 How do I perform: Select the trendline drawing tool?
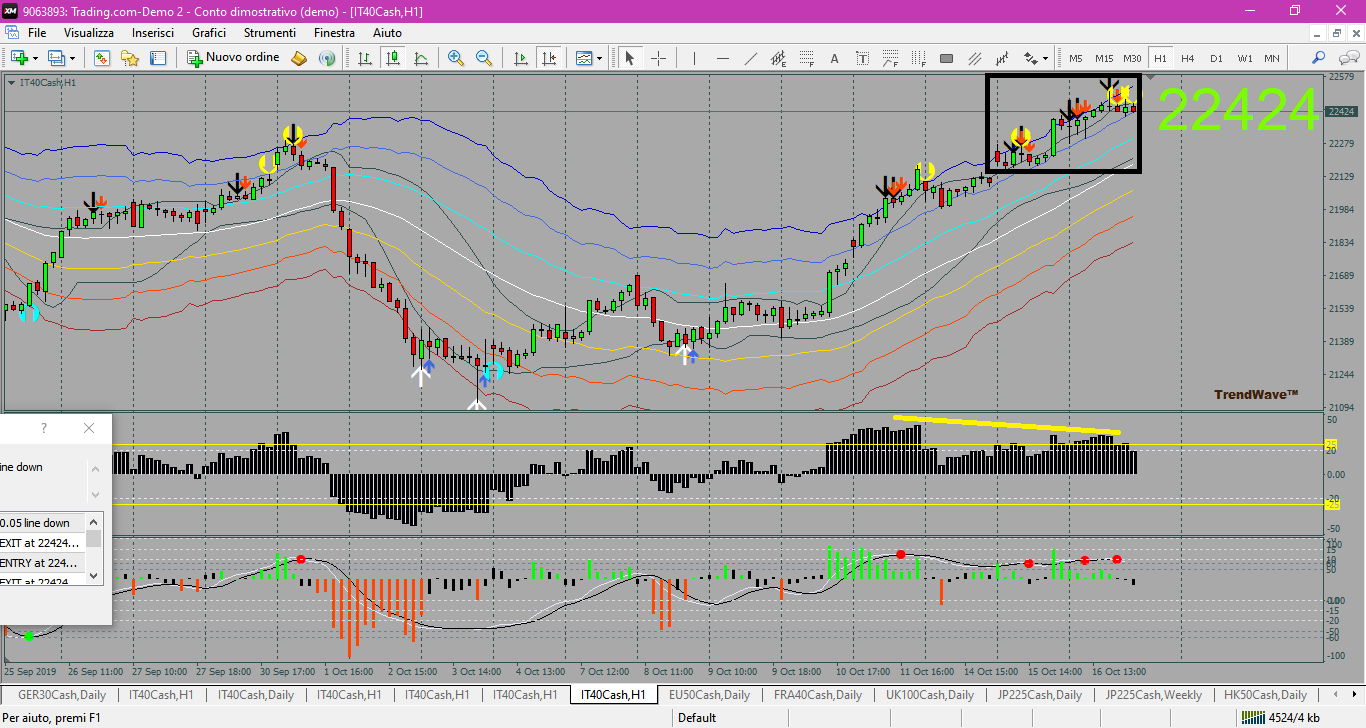point(751,58)
